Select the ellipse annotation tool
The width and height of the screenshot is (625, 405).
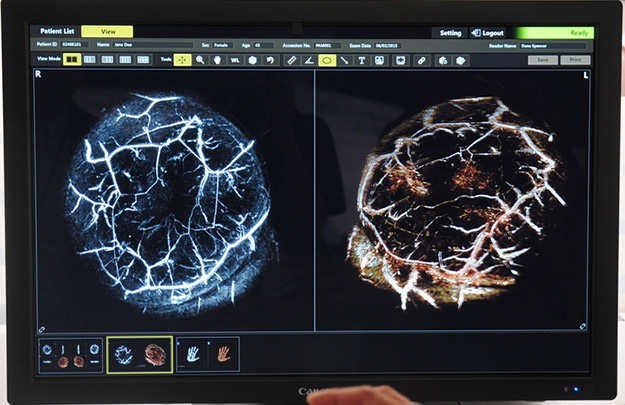click(327, 60)
